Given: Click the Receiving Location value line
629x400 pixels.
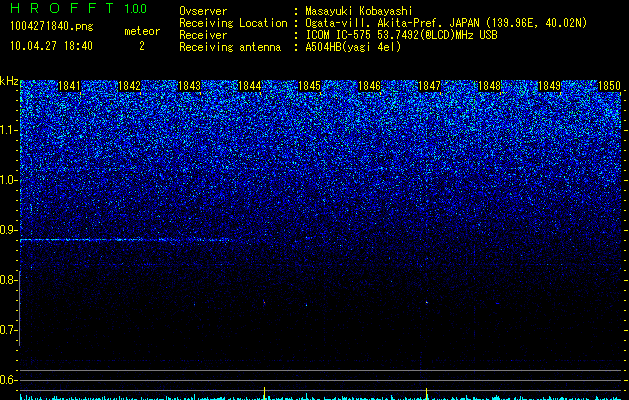Looking at the screenshot, I should pyautogui.click(x=446, y=23).
